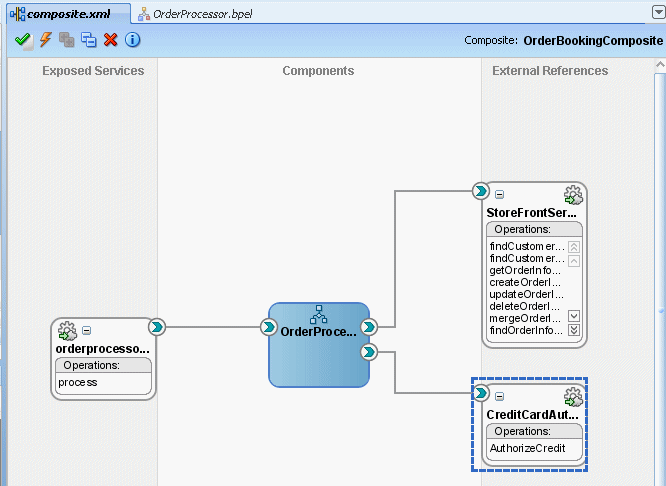Click the lightning bolt test icon
This screenshot has height=486, width=666.
(45, 40)
